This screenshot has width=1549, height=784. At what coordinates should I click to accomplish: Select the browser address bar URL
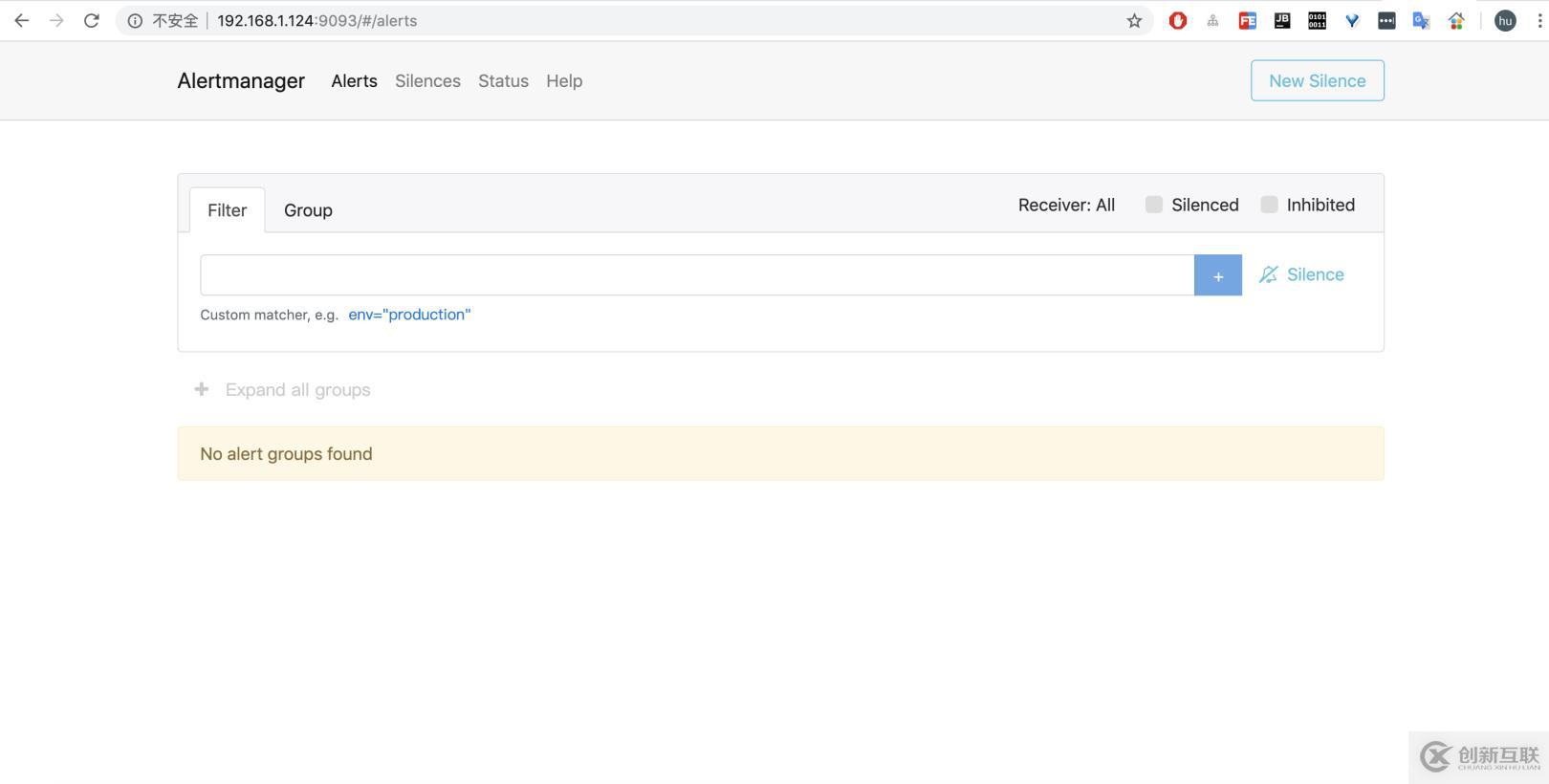pos(316,20)
